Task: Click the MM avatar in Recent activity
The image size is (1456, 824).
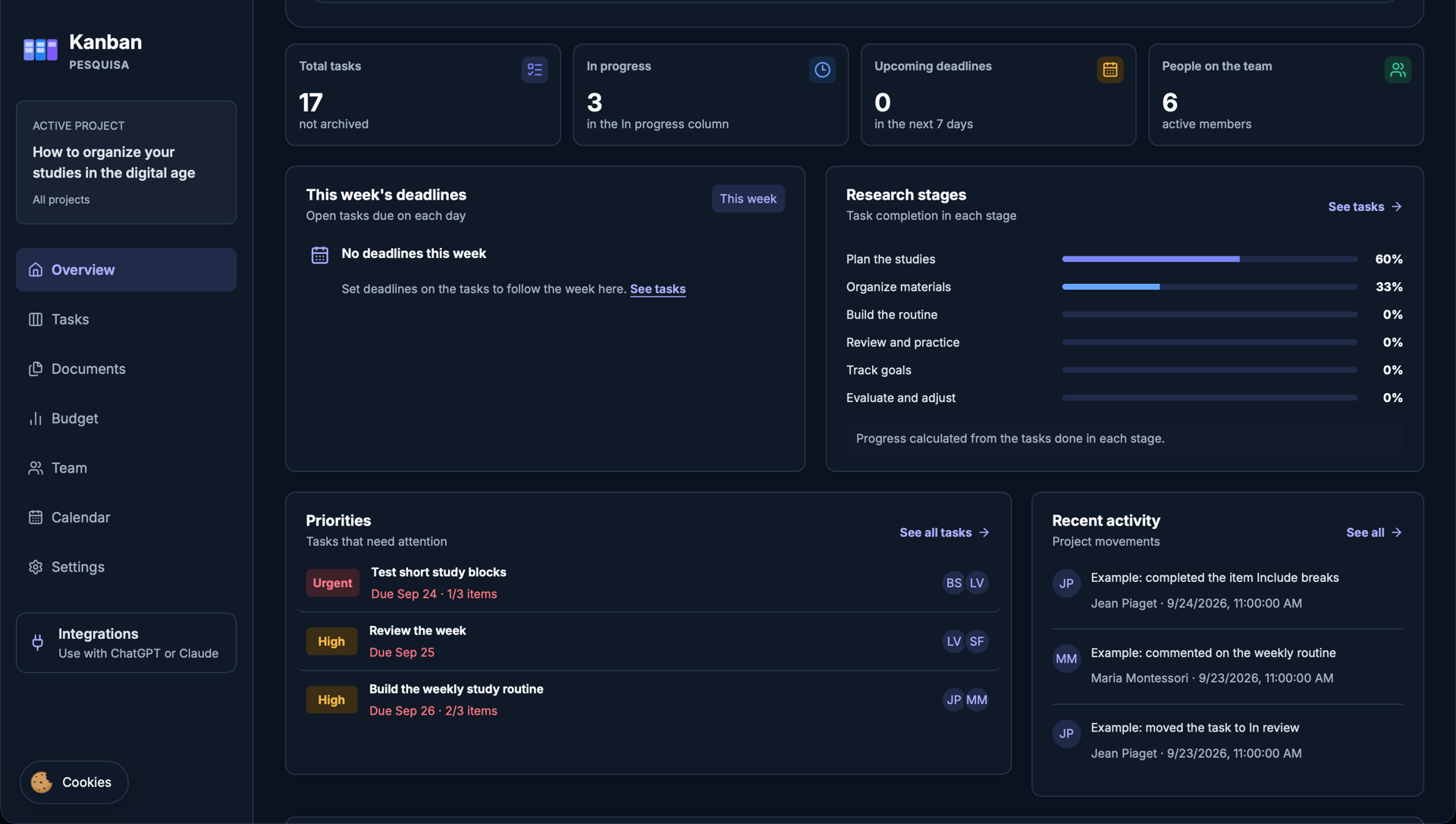Action: (1066, 659)
